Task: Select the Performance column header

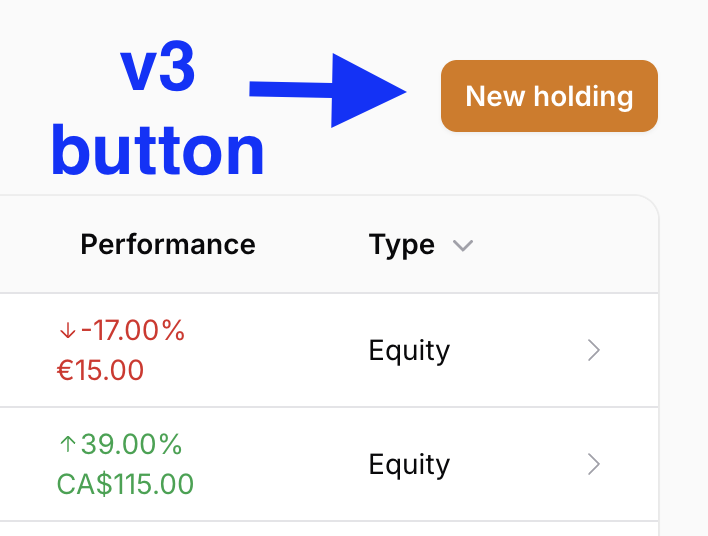Action: pos(167,244)
